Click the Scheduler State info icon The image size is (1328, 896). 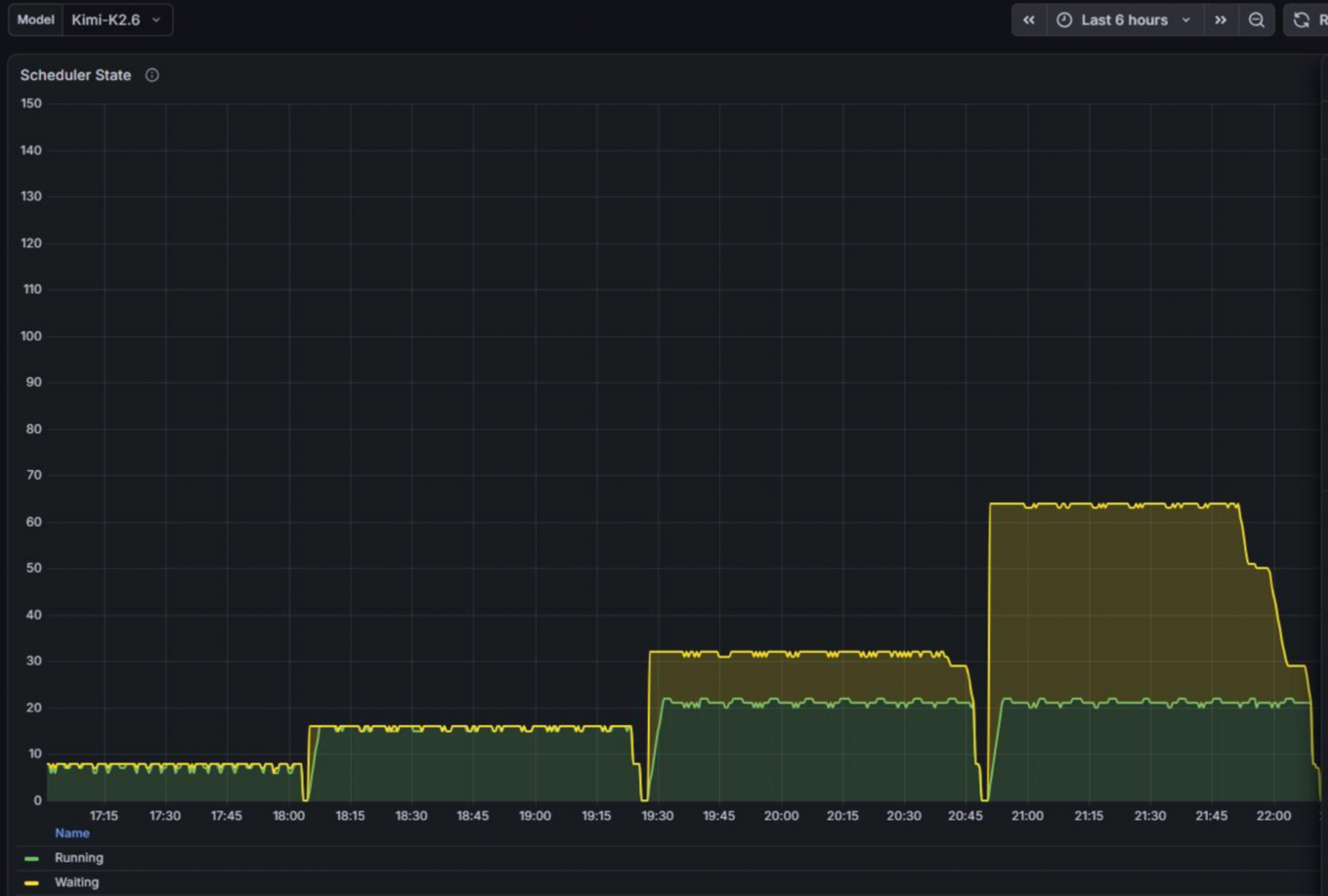point(152,75)
